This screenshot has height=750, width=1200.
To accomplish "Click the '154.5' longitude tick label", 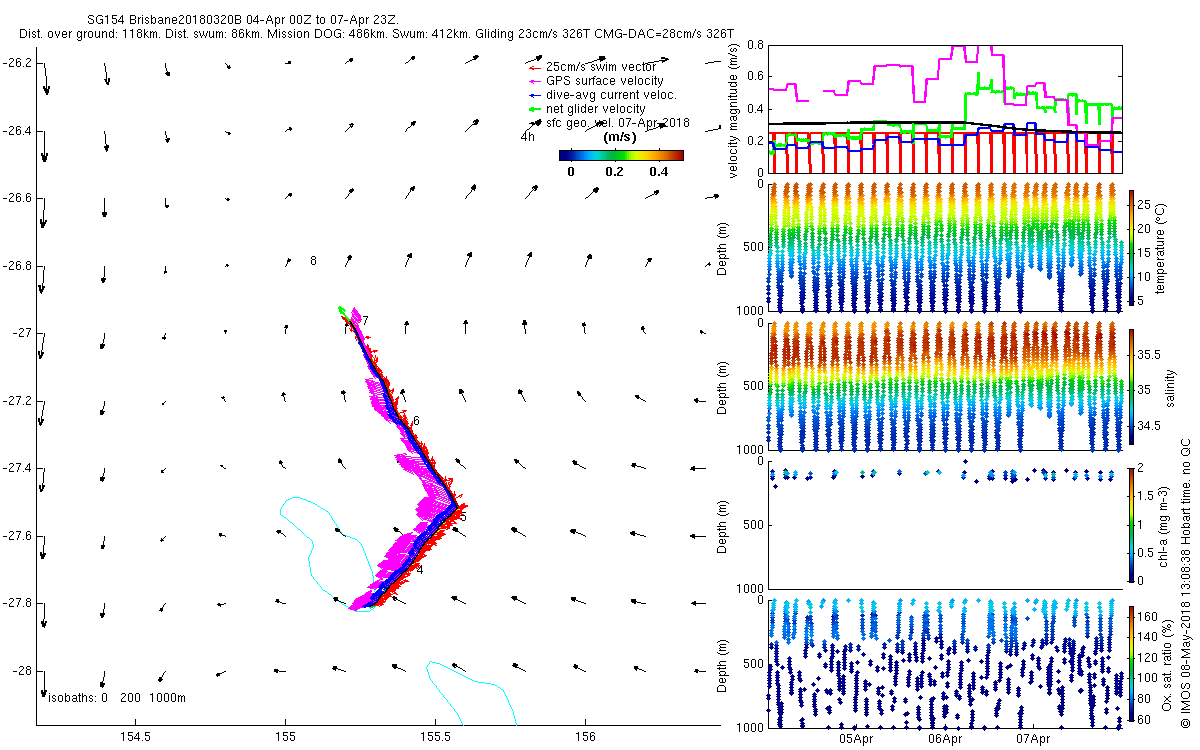I will [135, 738].
